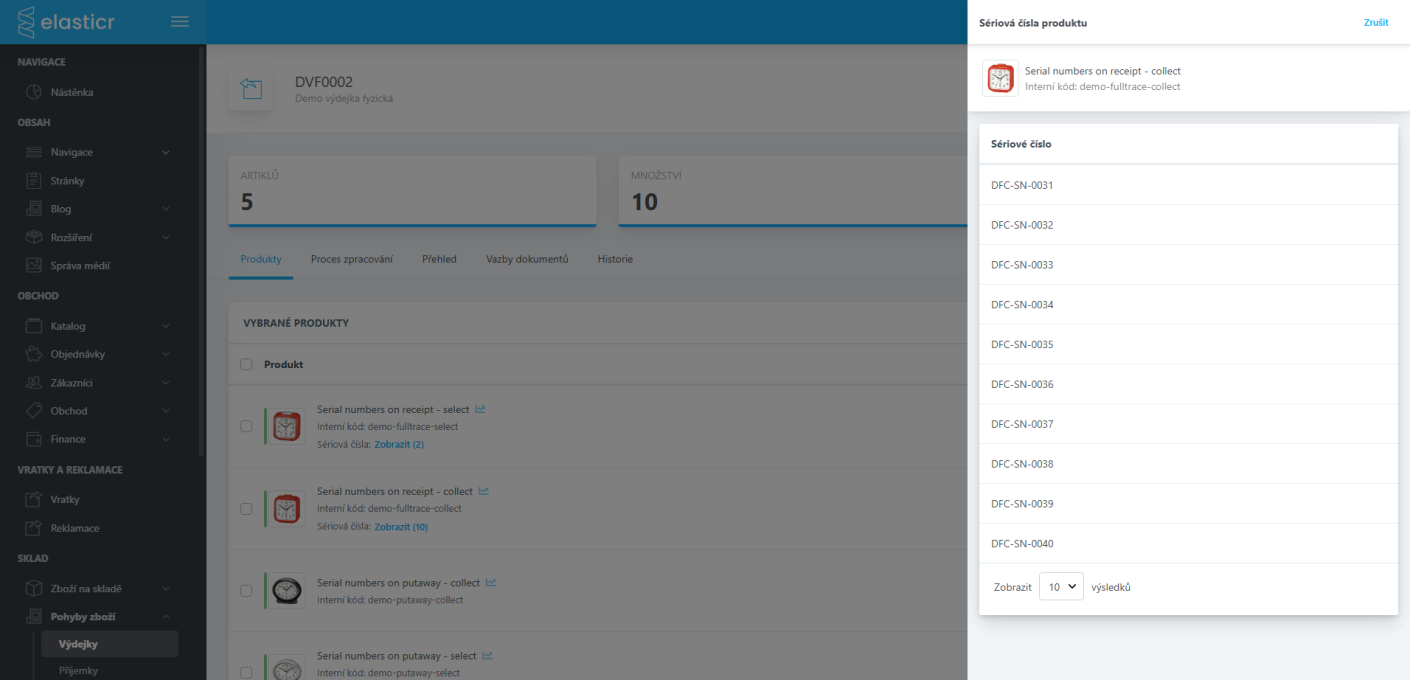The image size is (1410, 680).
Task: Click chart icon next to 'receipt - collect'
Action: point(484,491)
